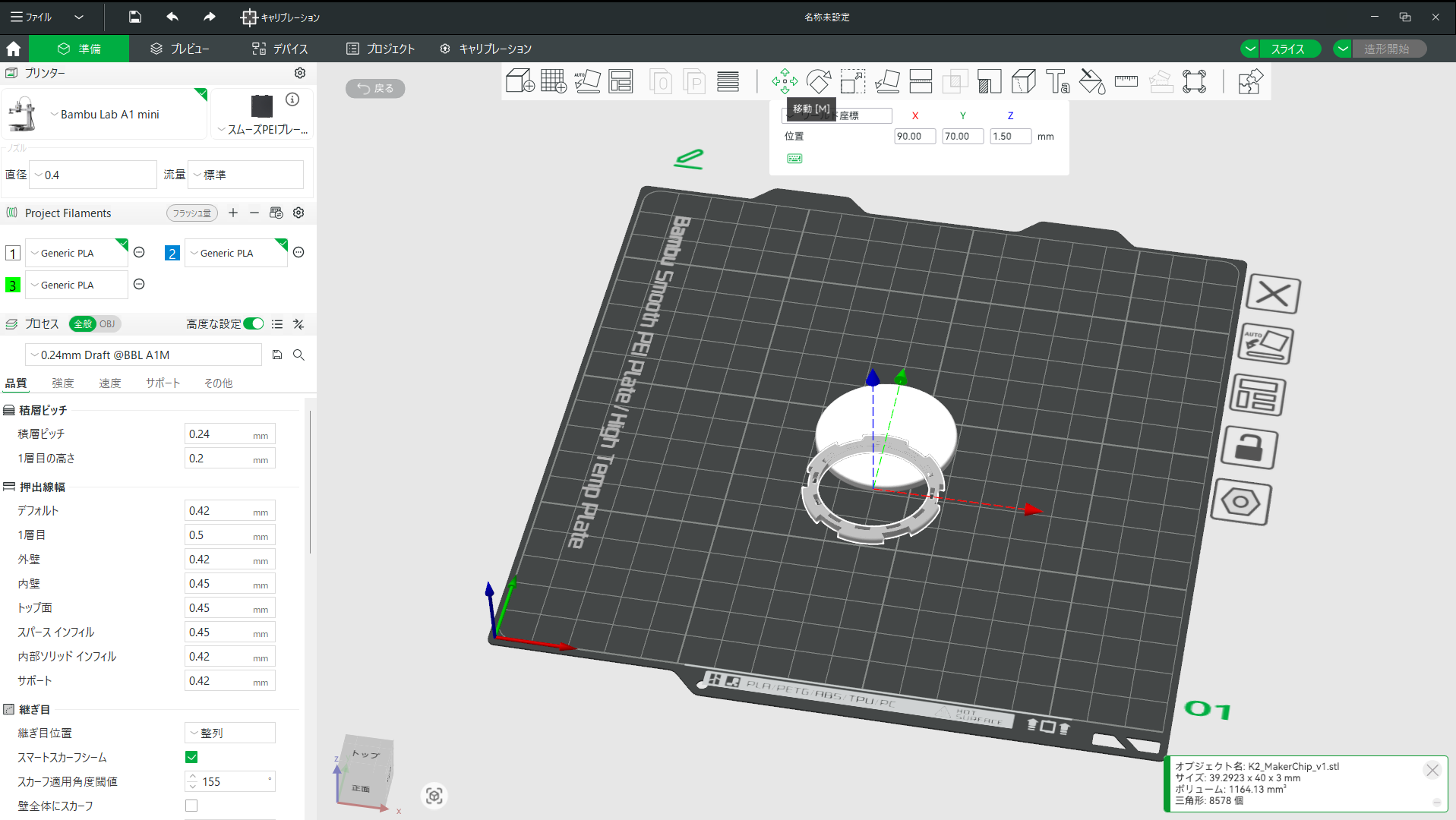Open the Seam Painting tool

[1023, 81]
